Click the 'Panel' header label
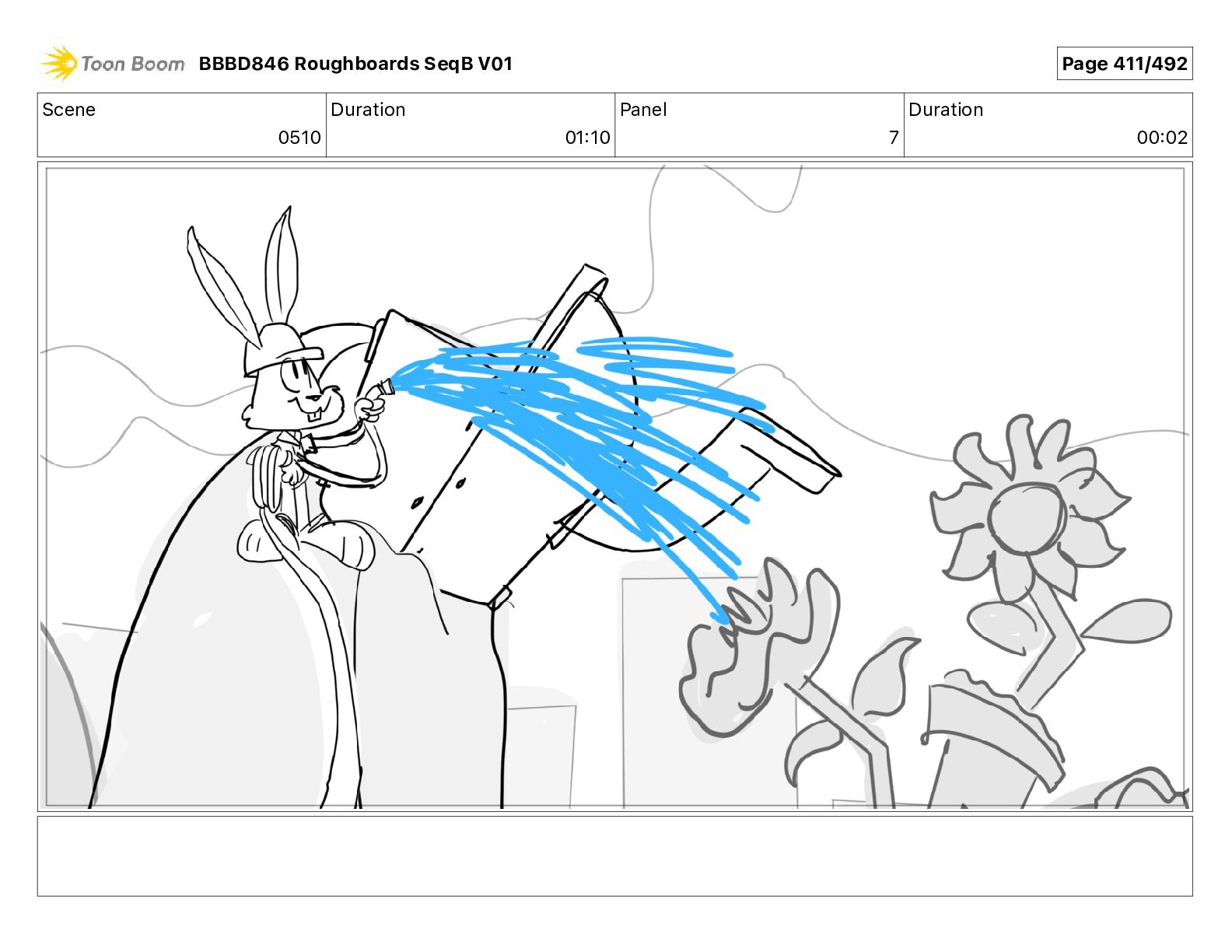 (643, 110)
